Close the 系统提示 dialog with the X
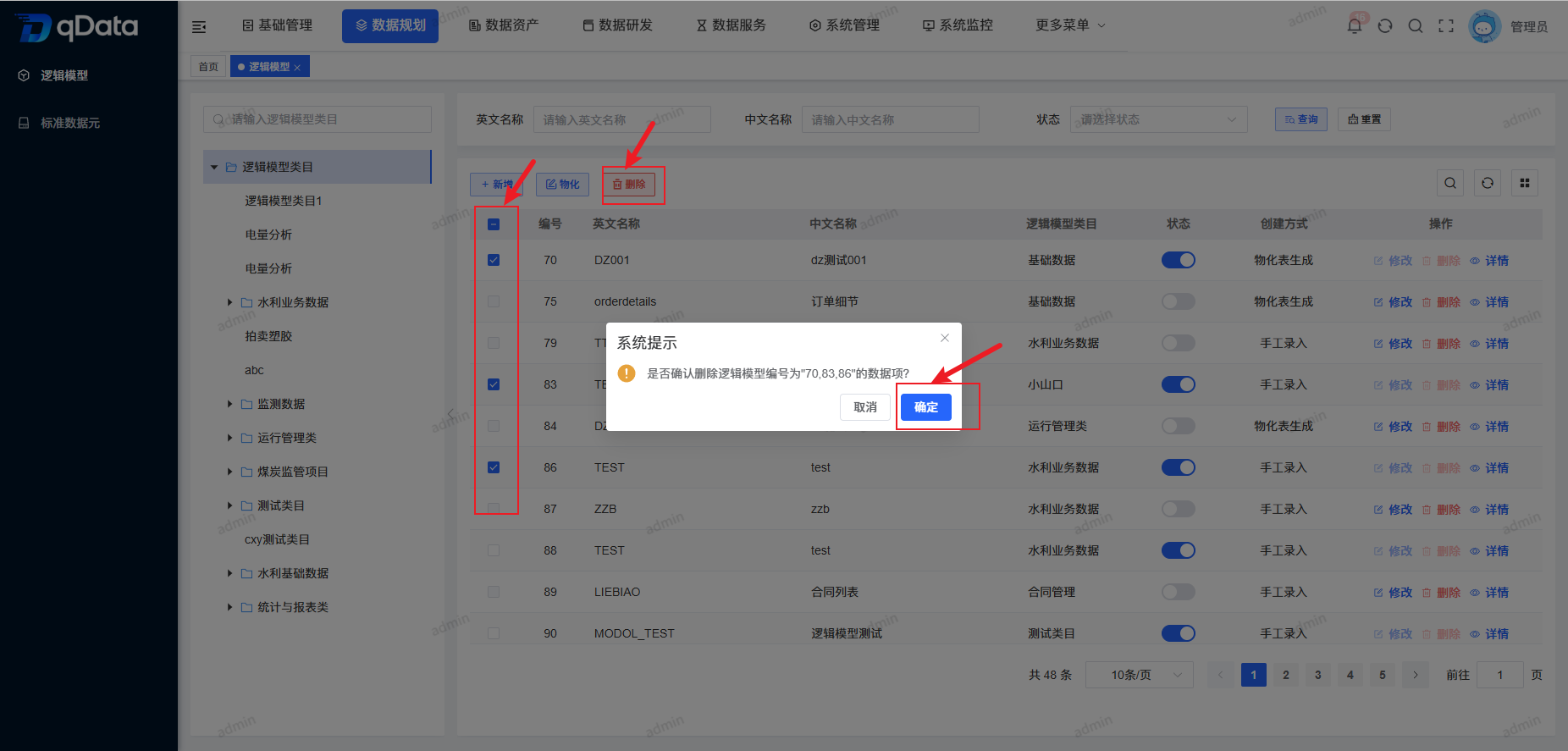The width and height of the screenshot is (1568, 751). tap(945, 338)
